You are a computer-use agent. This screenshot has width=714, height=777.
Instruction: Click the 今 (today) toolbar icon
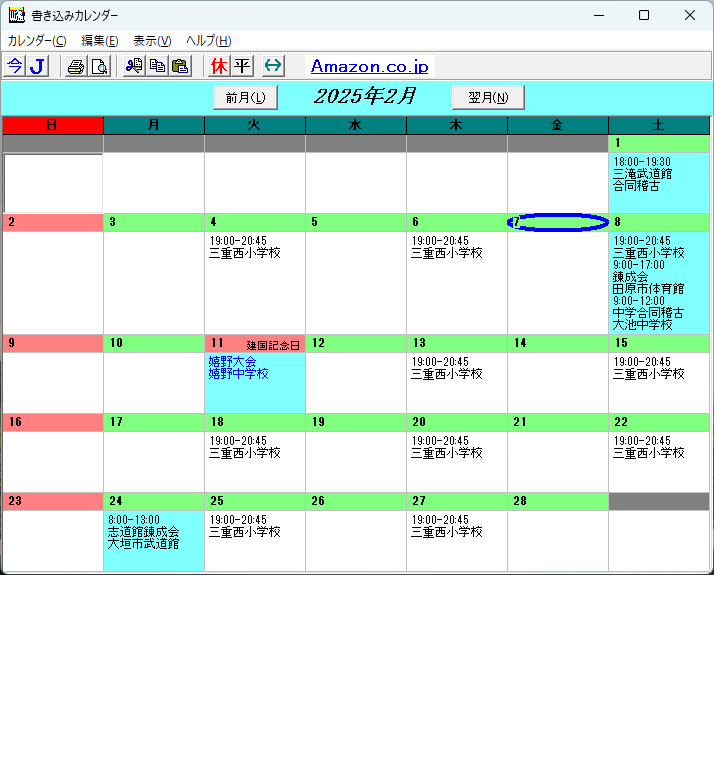click(14, 66)
